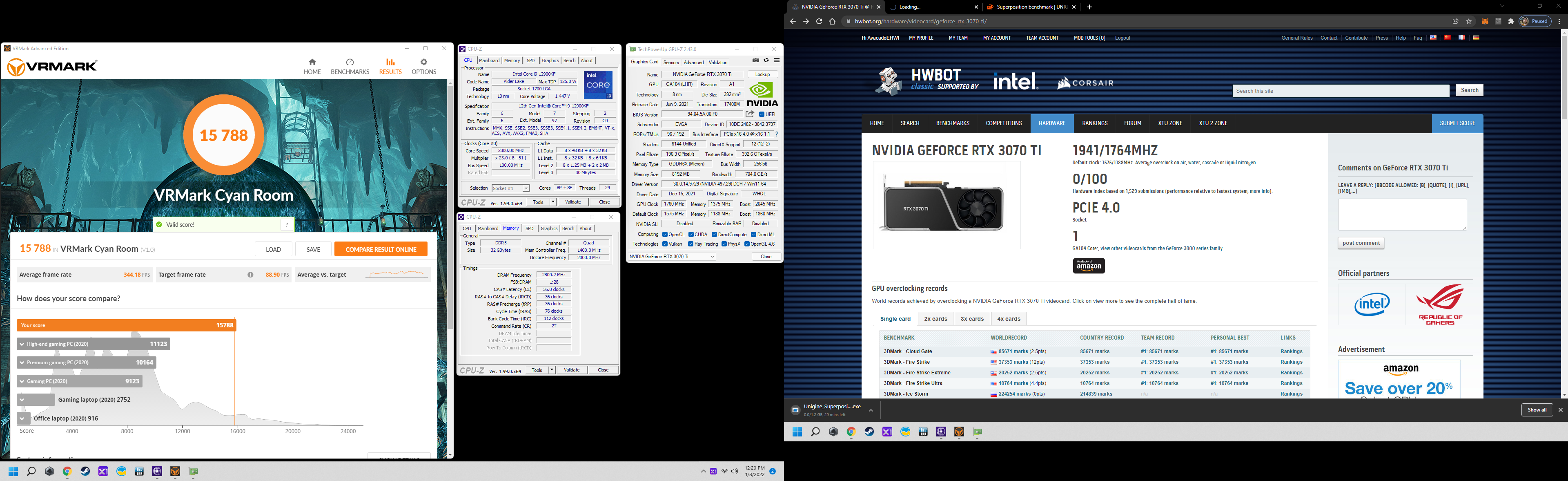This screenshot has height=481, width=1568.
Task: Click target frame rate info icon
Action: [250, 275]
